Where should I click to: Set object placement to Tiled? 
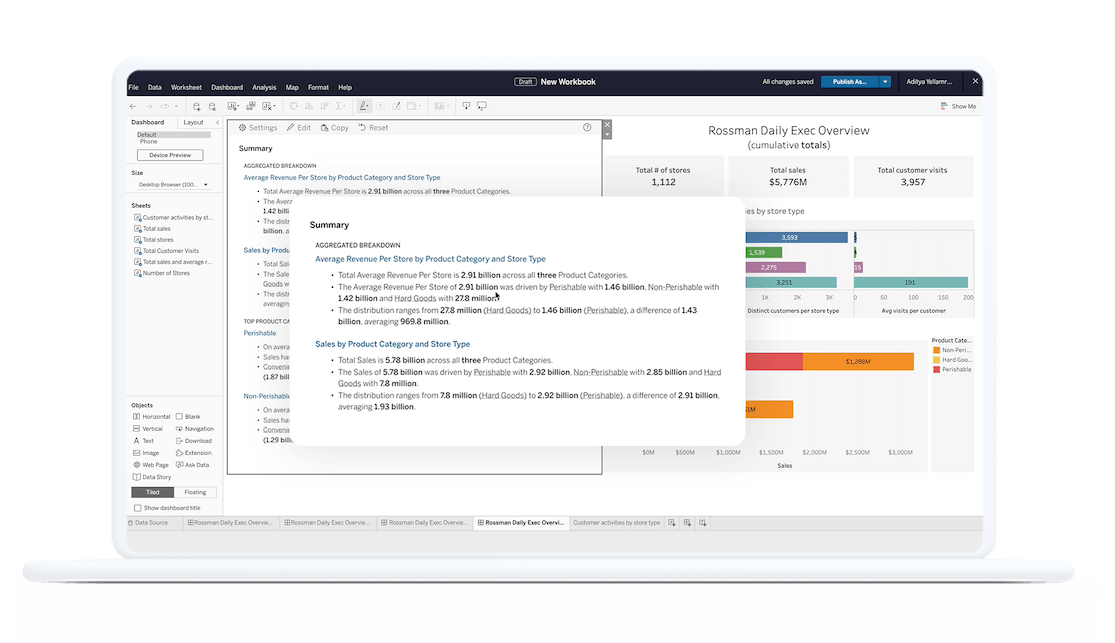click(x=152, y=492)
